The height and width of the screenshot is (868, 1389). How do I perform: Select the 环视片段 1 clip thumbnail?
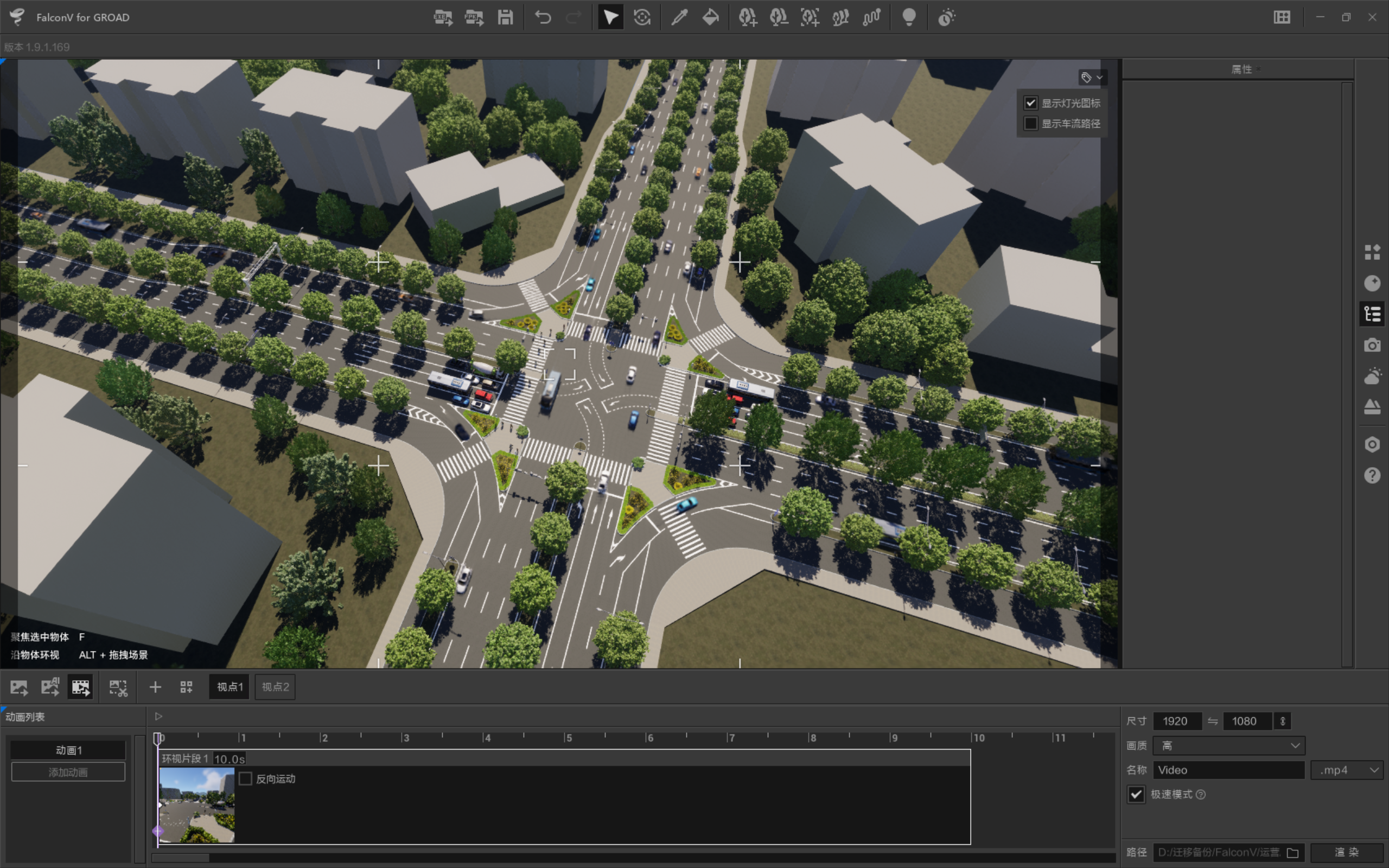[x=197, y=806]
